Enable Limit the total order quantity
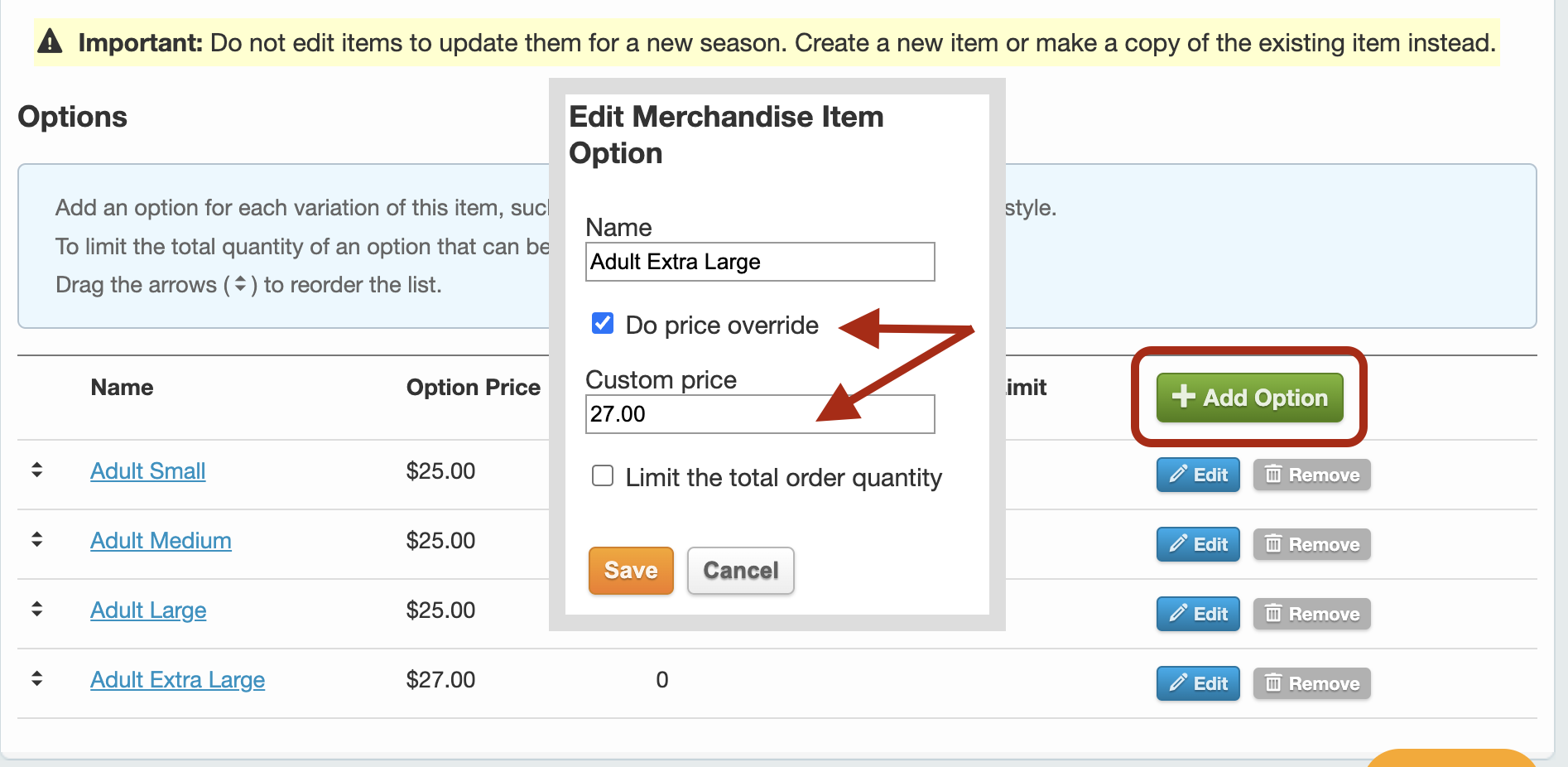 tap(603, 476)
